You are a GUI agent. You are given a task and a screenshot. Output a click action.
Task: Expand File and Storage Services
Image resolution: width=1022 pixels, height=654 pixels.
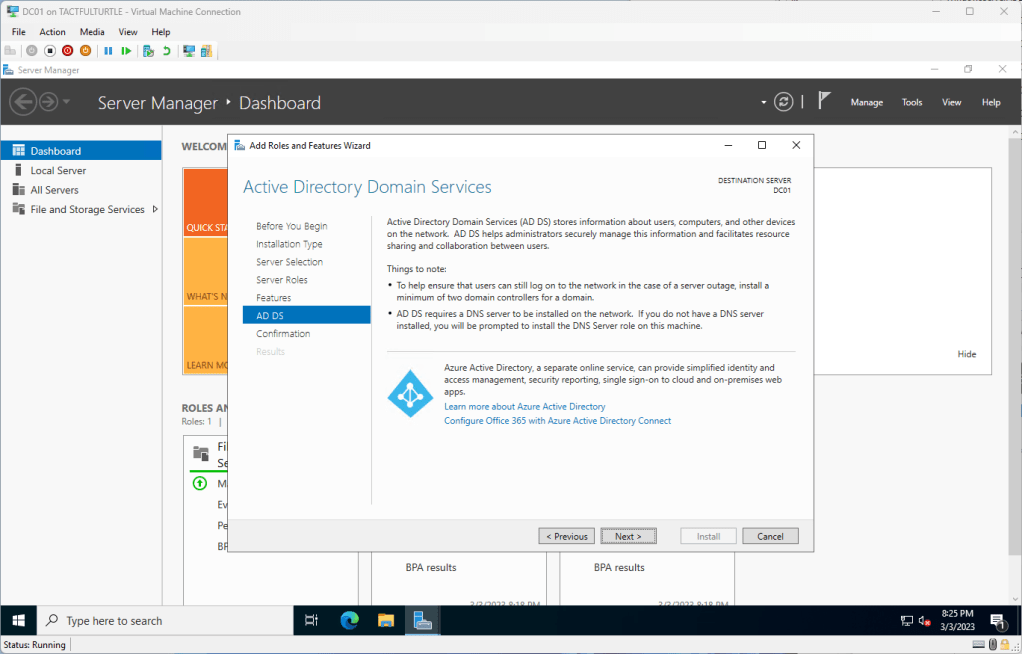tap(155, 209)
